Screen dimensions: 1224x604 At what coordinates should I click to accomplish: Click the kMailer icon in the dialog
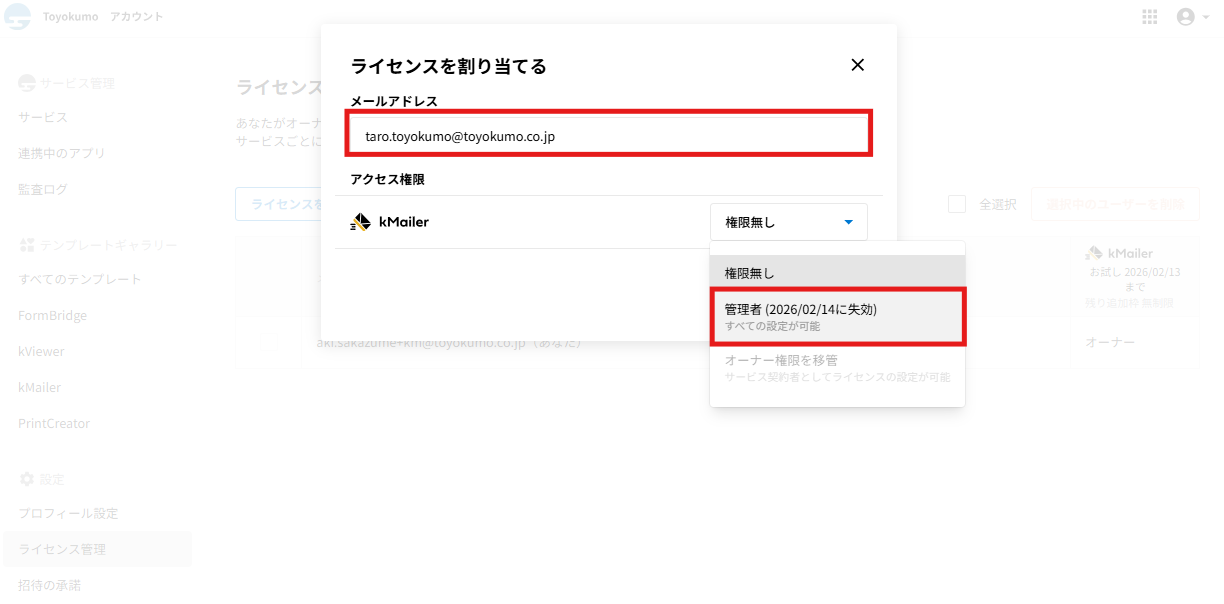361,222
